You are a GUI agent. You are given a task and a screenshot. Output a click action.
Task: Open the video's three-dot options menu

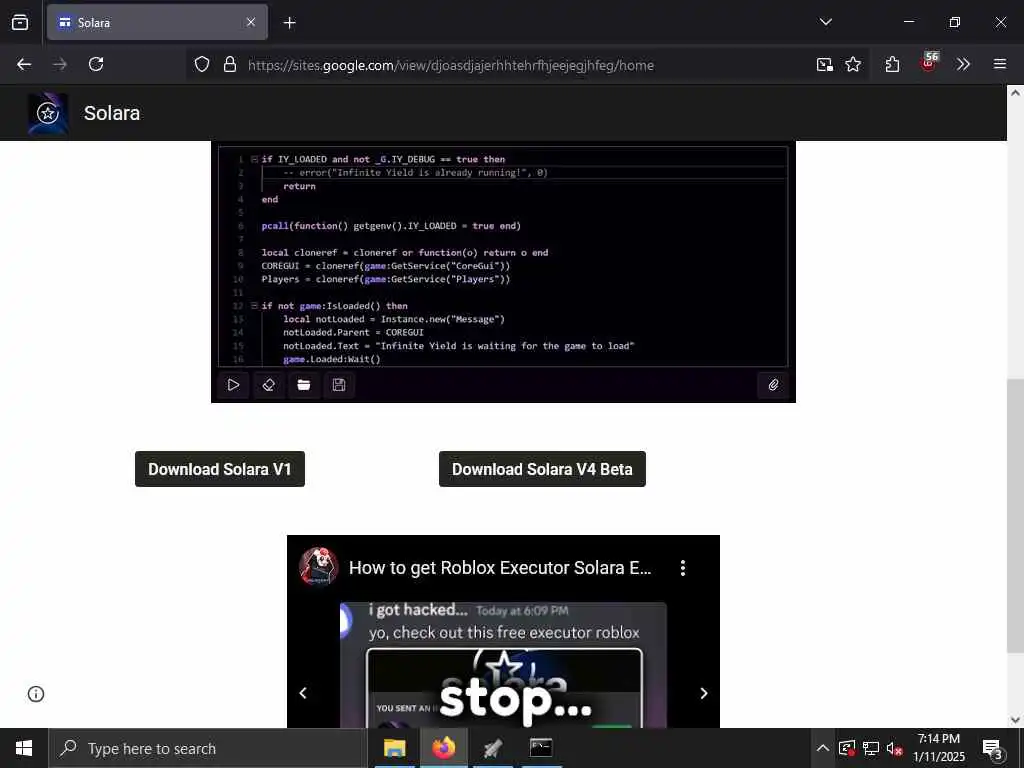coord(682,568)
